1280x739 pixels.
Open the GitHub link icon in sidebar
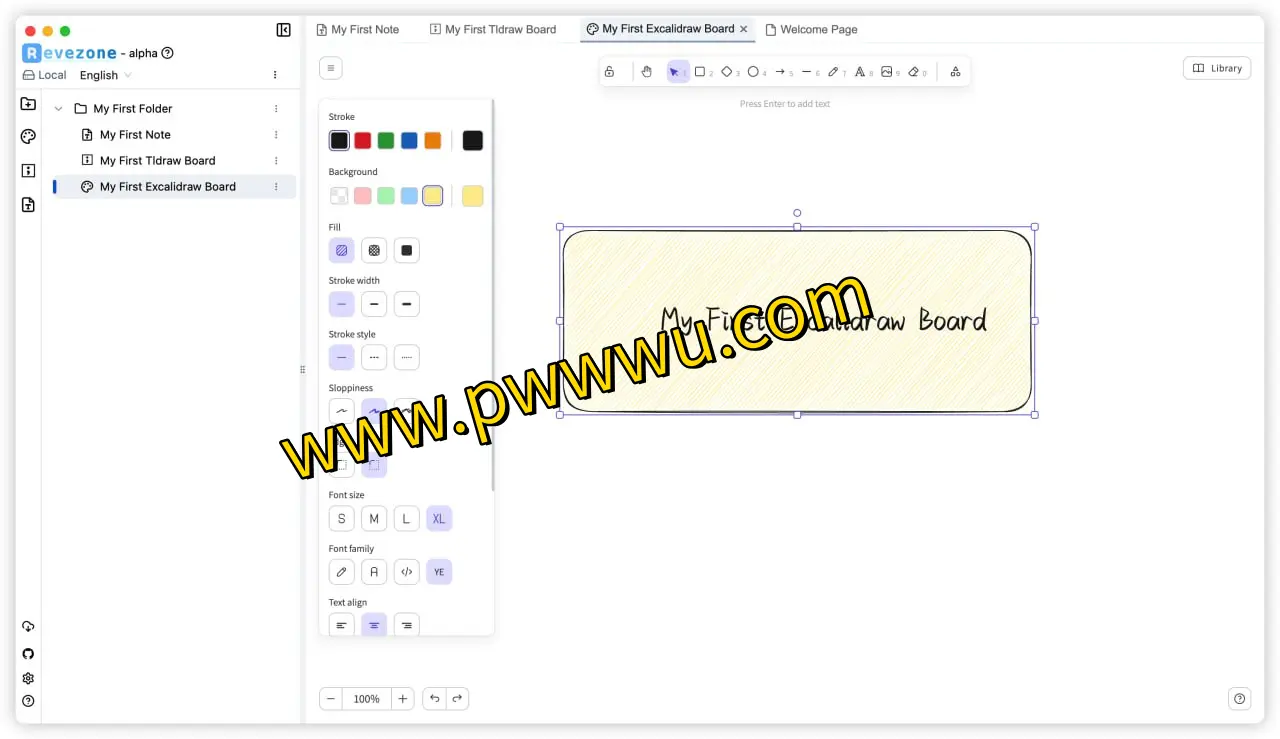pyautogui.click(x=28, y=653)
